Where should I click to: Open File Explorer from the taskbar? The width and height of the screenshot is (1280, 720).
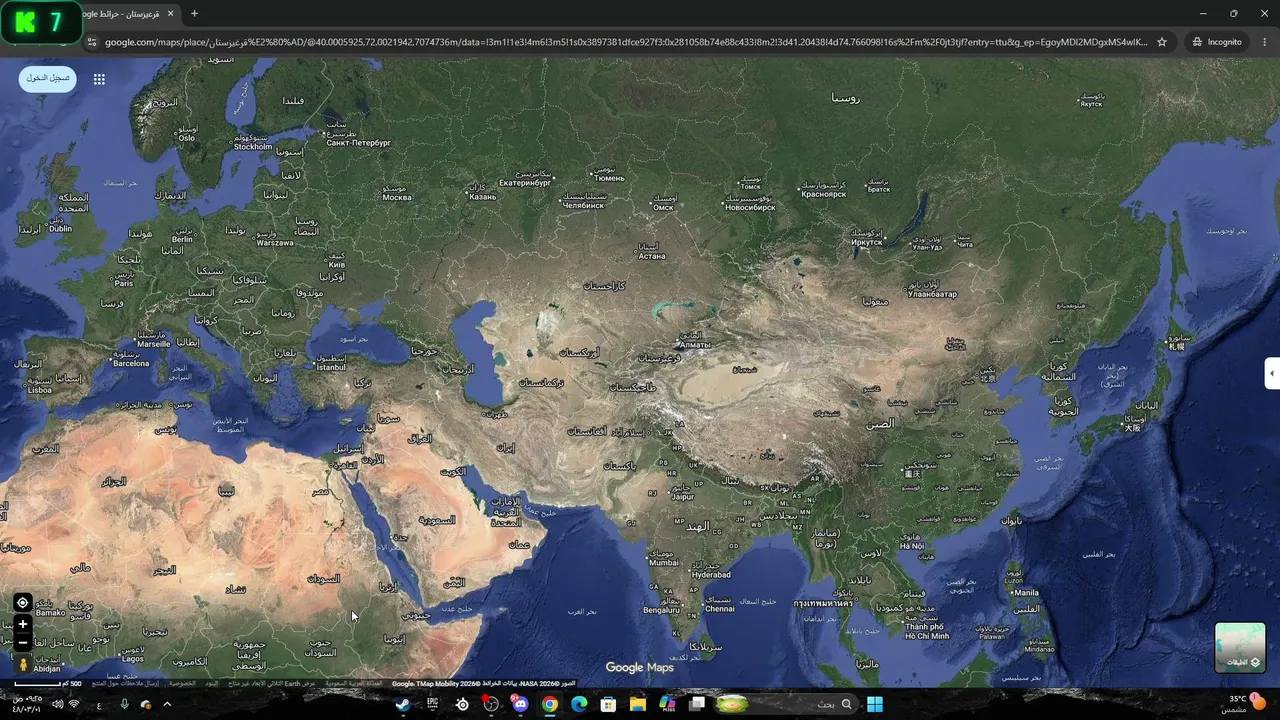coord(637,704)
